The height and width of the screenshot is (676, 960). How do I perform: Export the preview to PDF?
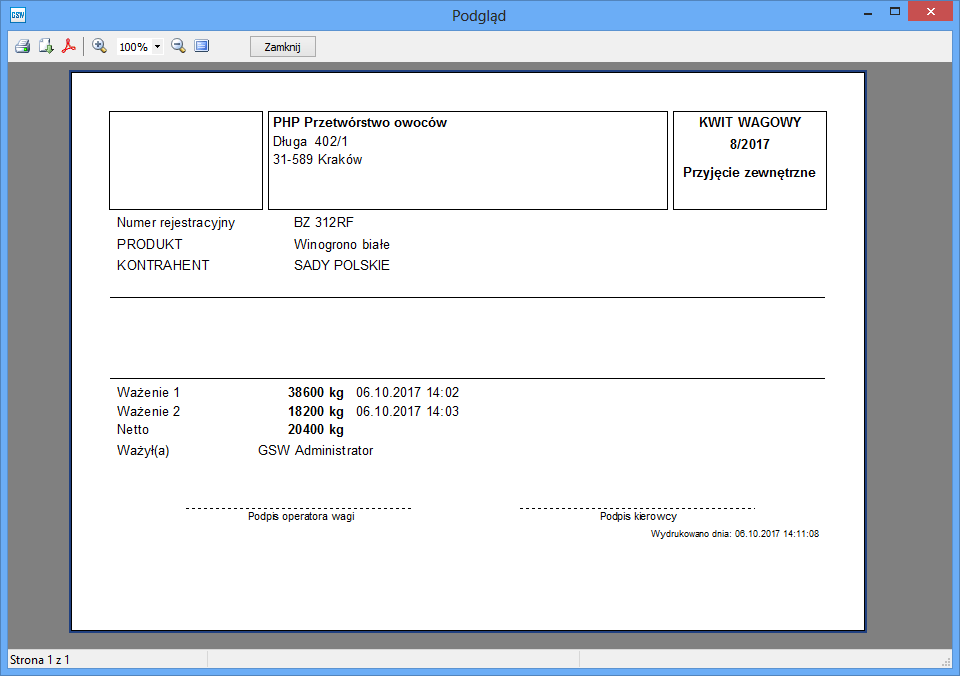[x=69, y=46]
